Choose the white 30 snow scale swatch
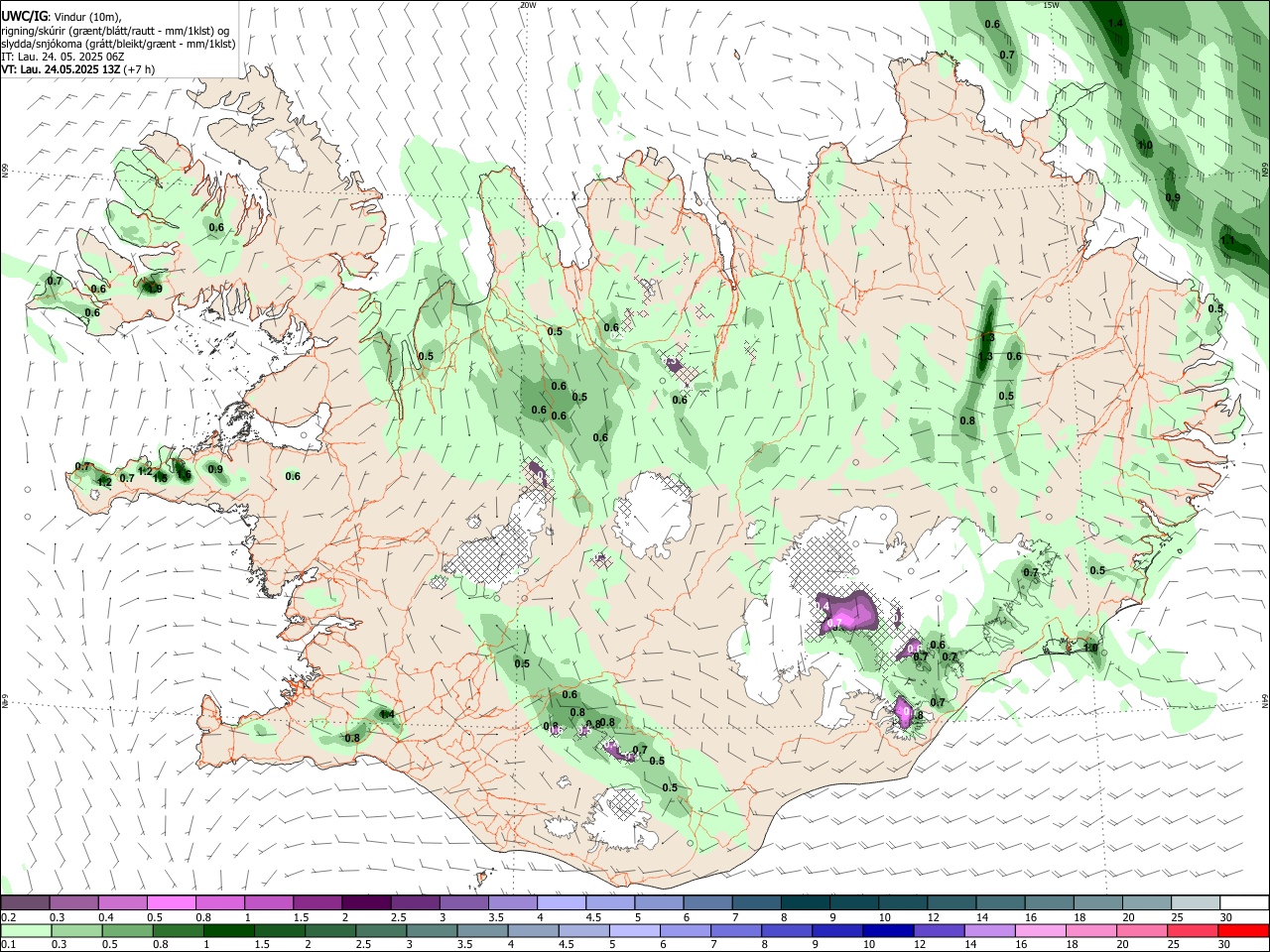1270x952 pixels. [x=1243, y=902]
